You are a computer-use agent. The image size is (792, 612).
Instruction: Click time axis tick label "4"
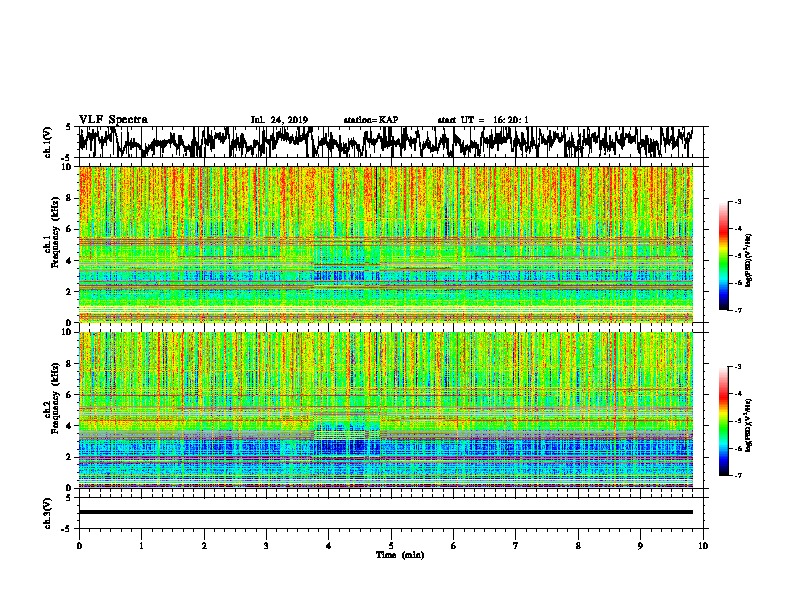click(329, 546)
